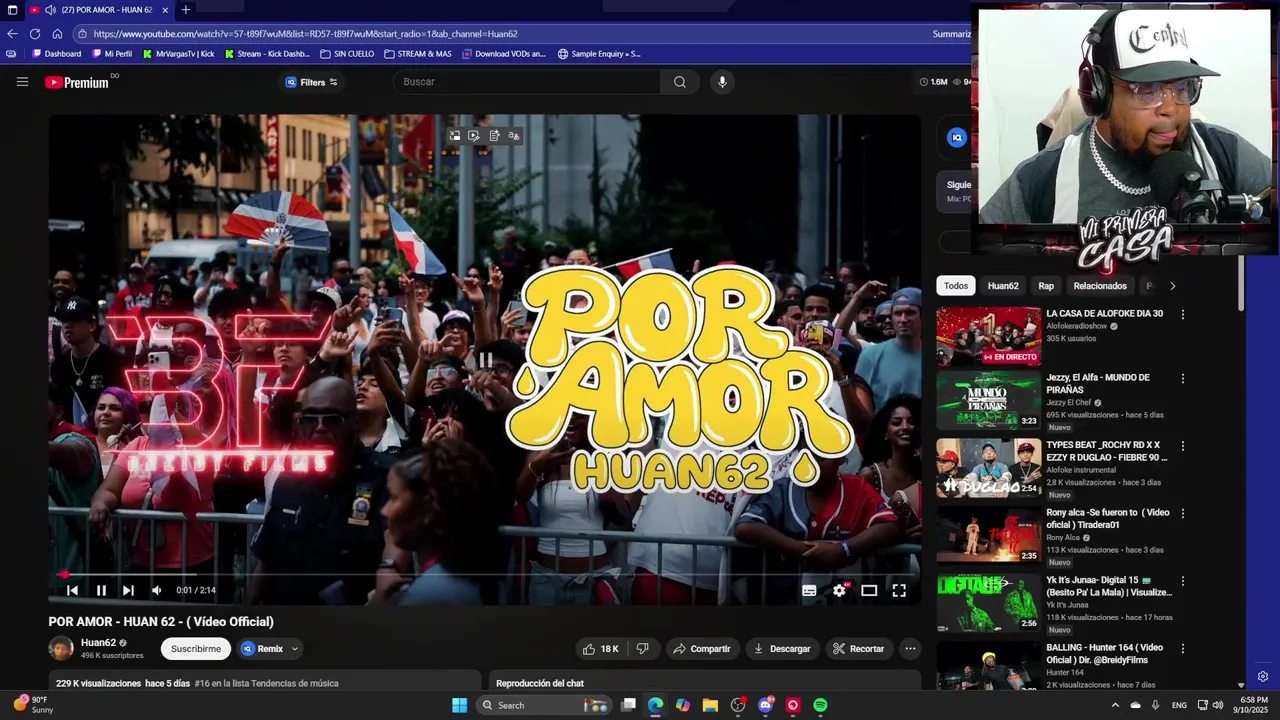Open Dashboard bookmark
The image size is (1280, 720).
pyautogui.click(x=57, y=54)
